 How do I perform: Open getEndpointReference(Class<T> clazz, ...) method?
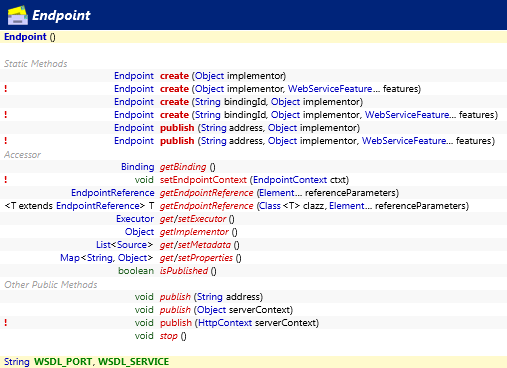point(206,206)
